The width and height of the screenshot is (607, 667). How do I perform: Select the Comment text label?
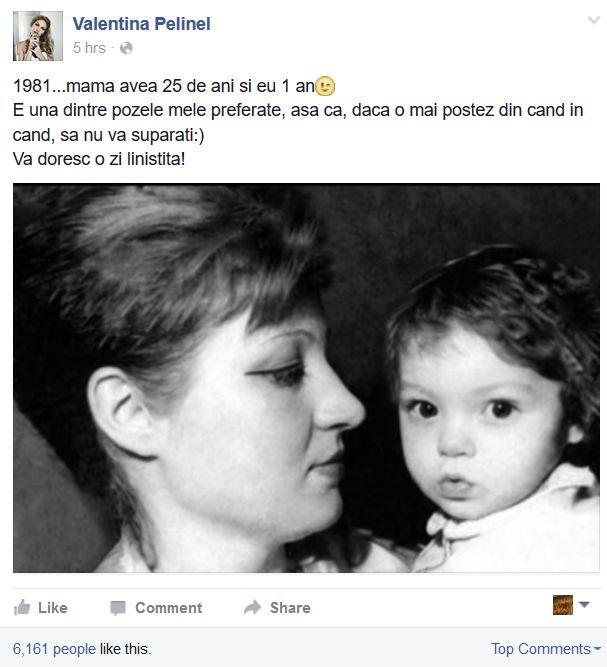point(168,608)
